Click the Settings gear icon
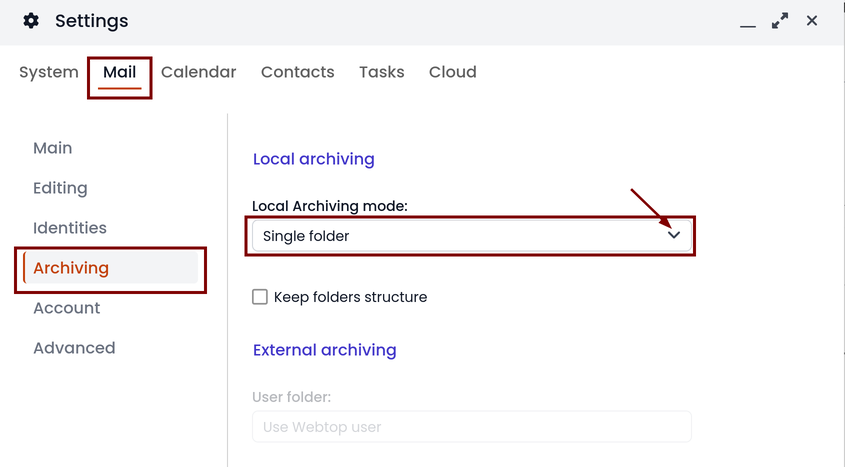Viewport: 845px width, 467px height. point(31,21)
